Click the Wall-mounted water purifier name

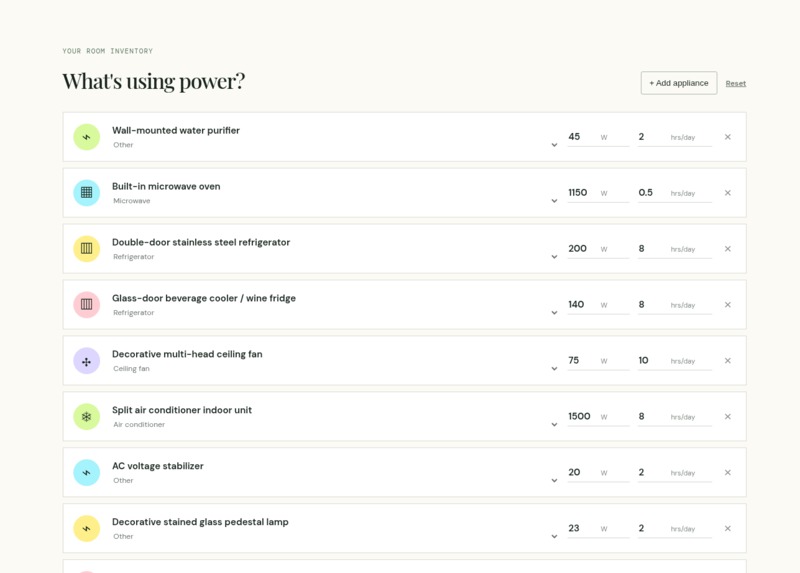176,131
